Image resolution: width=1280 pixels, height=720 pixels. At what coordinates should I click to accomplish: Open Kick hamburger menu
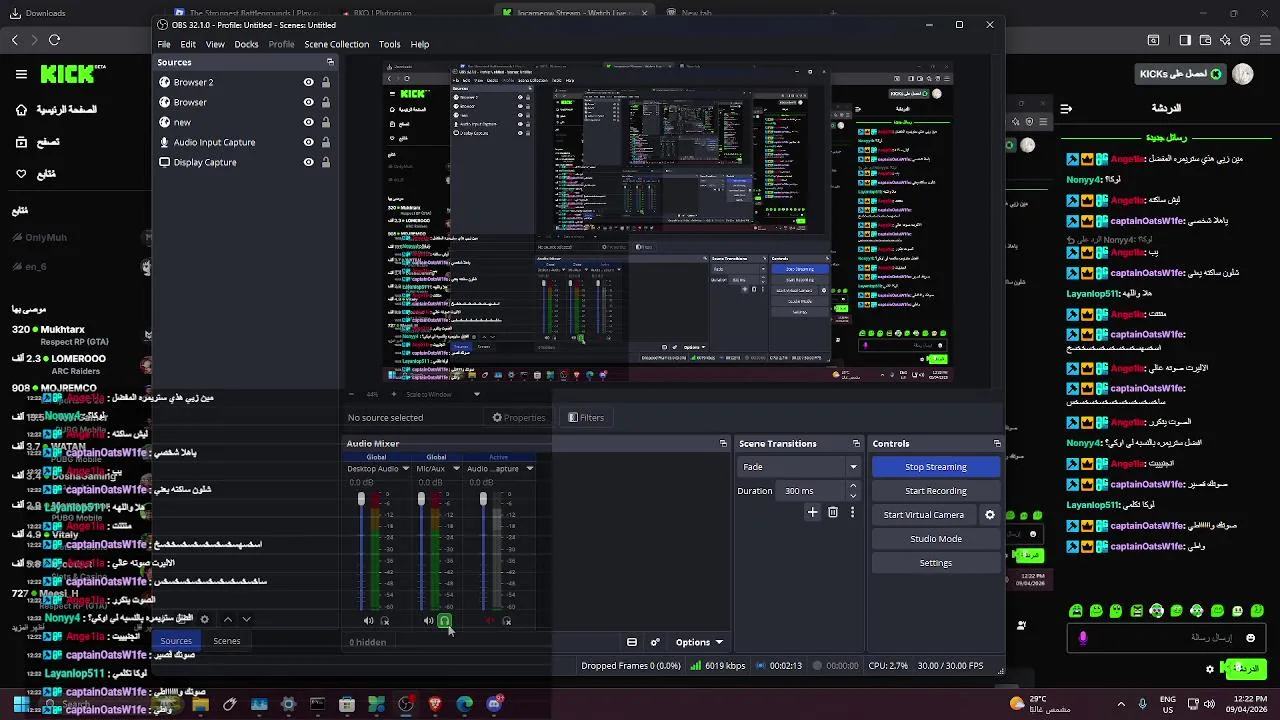[x=21, y=74]
